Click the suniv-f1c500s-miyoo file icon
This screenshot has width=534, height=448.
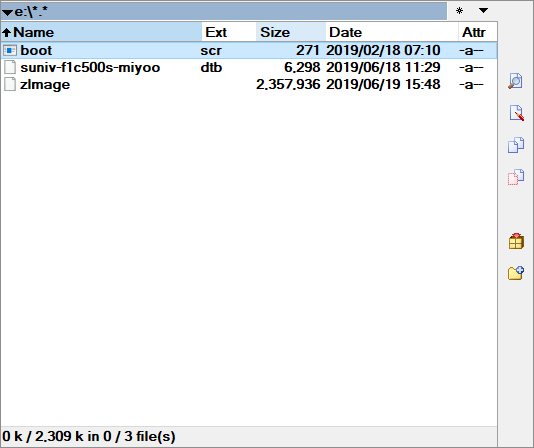10,67
